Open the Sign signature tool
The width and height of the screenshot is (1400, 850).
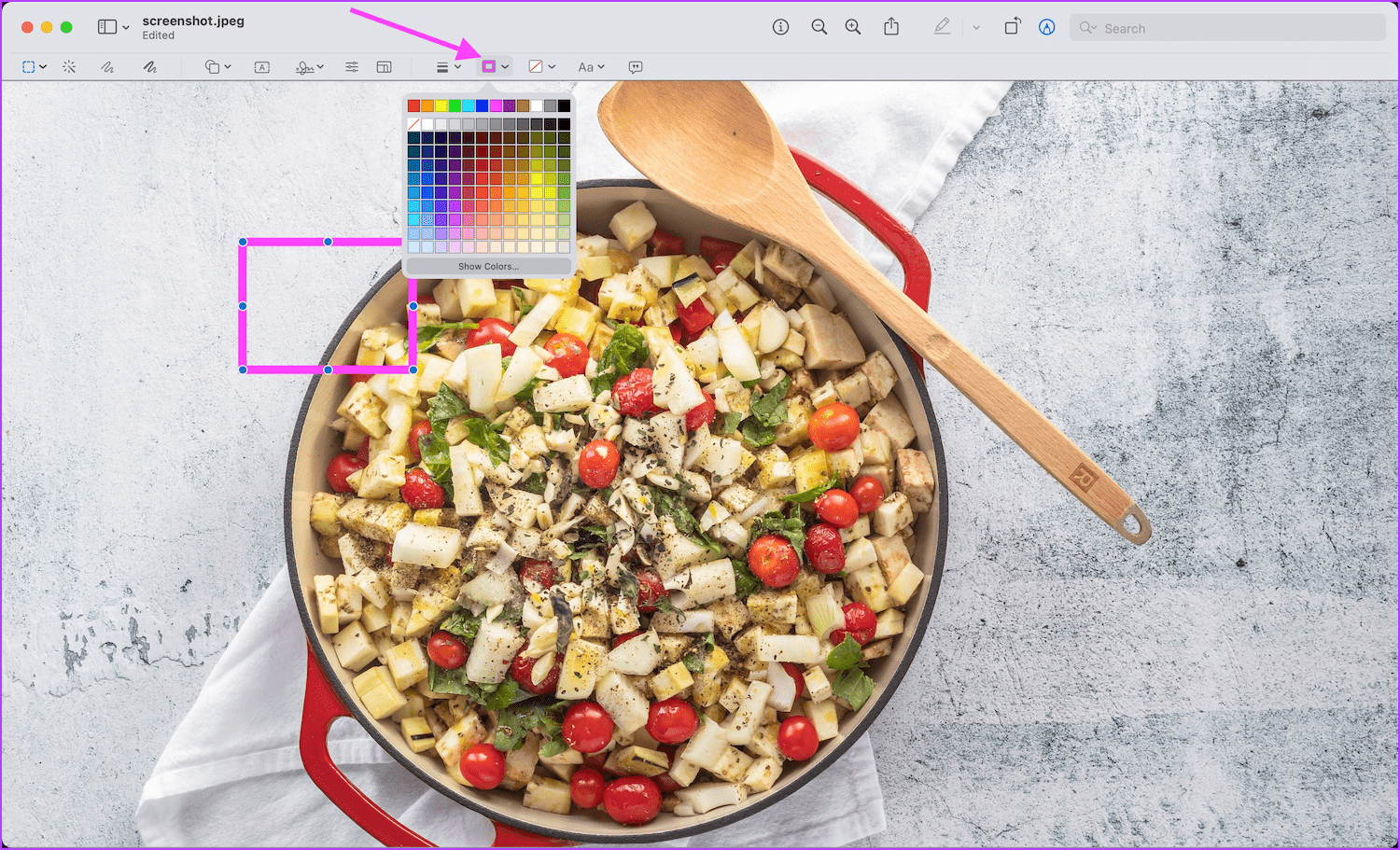[304, 67]
